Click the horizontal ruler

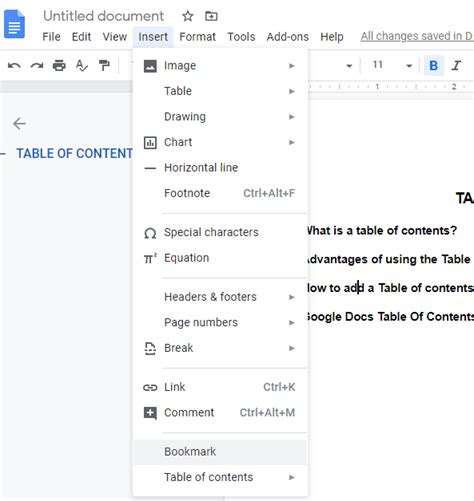coord(391,87)
